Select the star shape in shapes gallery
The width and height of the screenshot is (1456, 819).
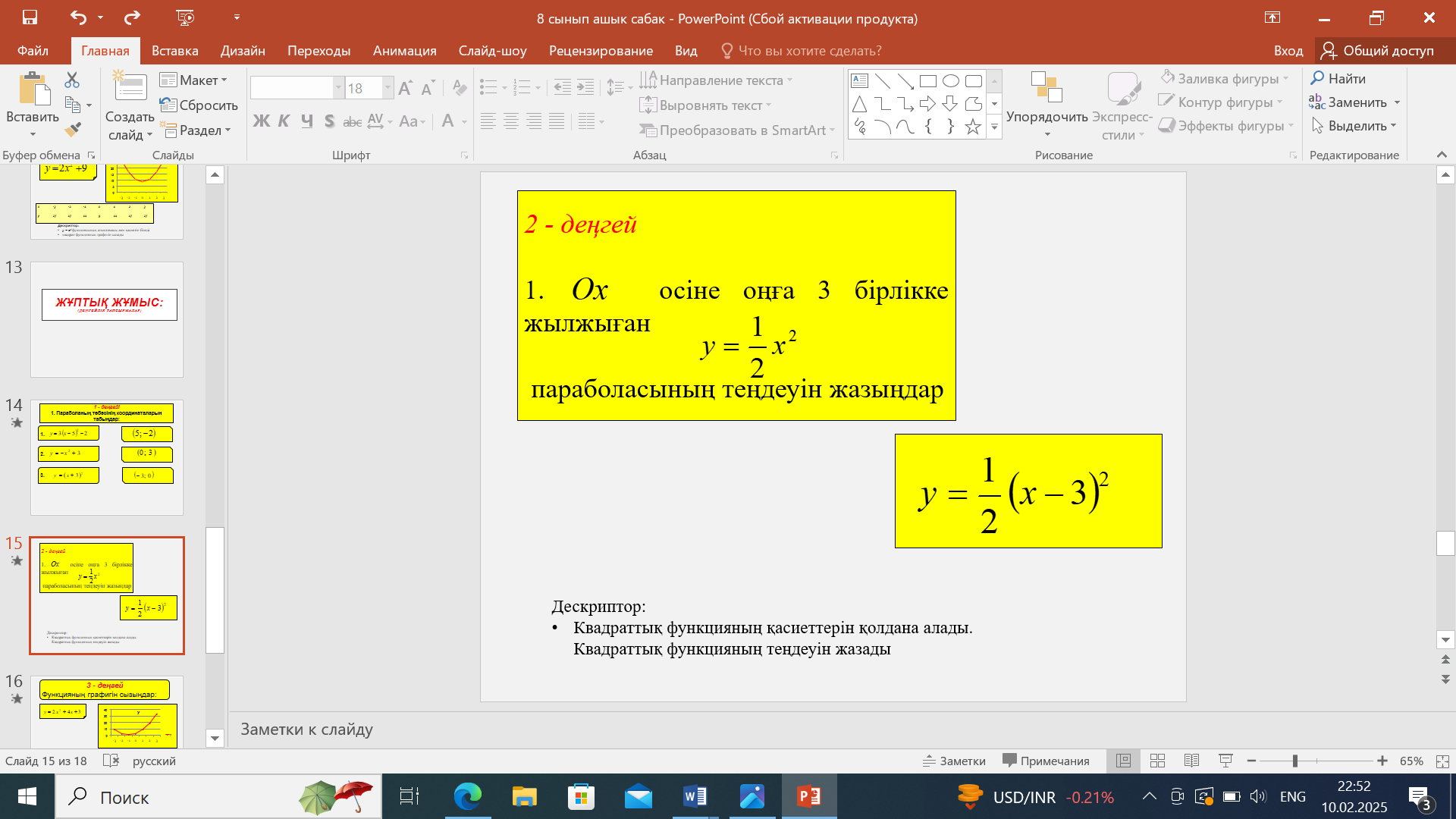[973, 127]
